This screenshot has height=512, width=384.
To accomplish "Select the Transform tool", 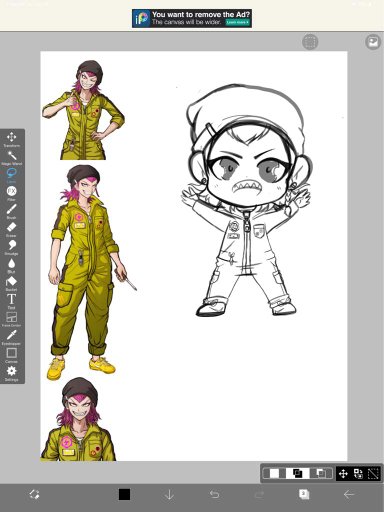I will pyautogui.click(x=11, y=140).
